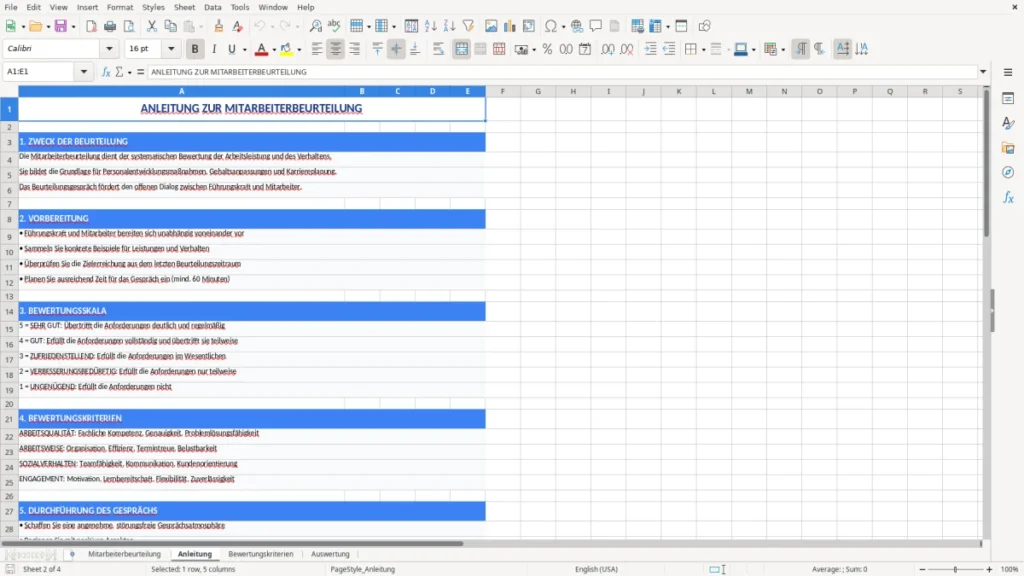Open font color dropdown arrow
Screen dimensions: 1024x576
[x=274, y=49]
